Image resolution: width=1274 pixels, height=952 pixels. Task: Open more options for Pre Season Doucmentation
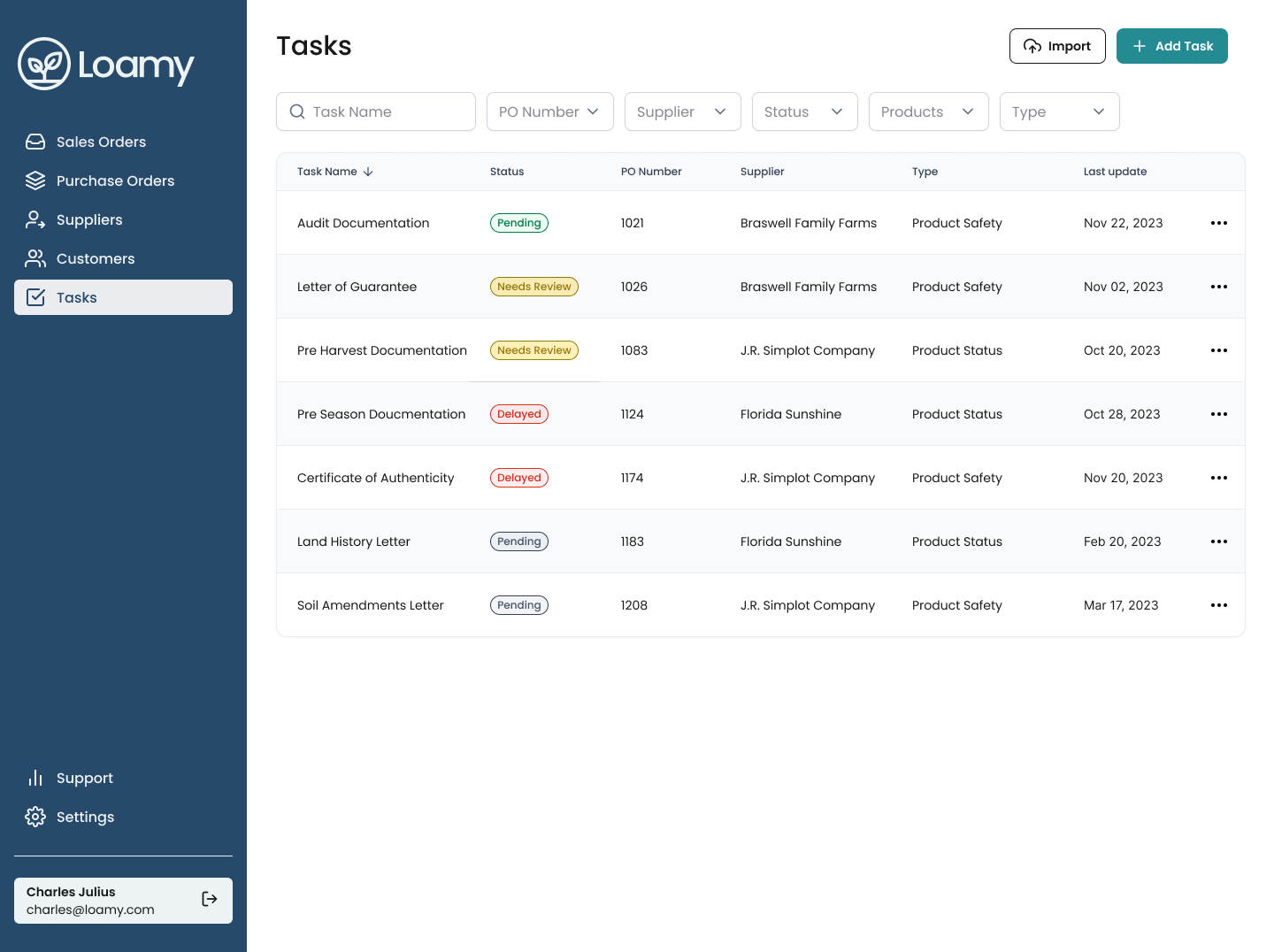[x=1219, y=414]
